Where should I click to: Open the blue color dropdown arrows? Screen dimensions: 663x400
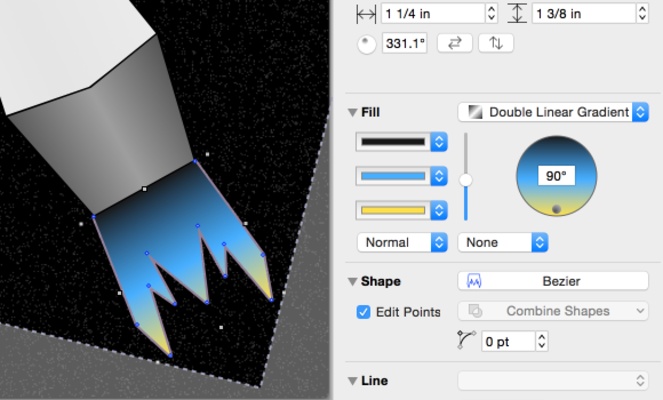tap(439, 176)
